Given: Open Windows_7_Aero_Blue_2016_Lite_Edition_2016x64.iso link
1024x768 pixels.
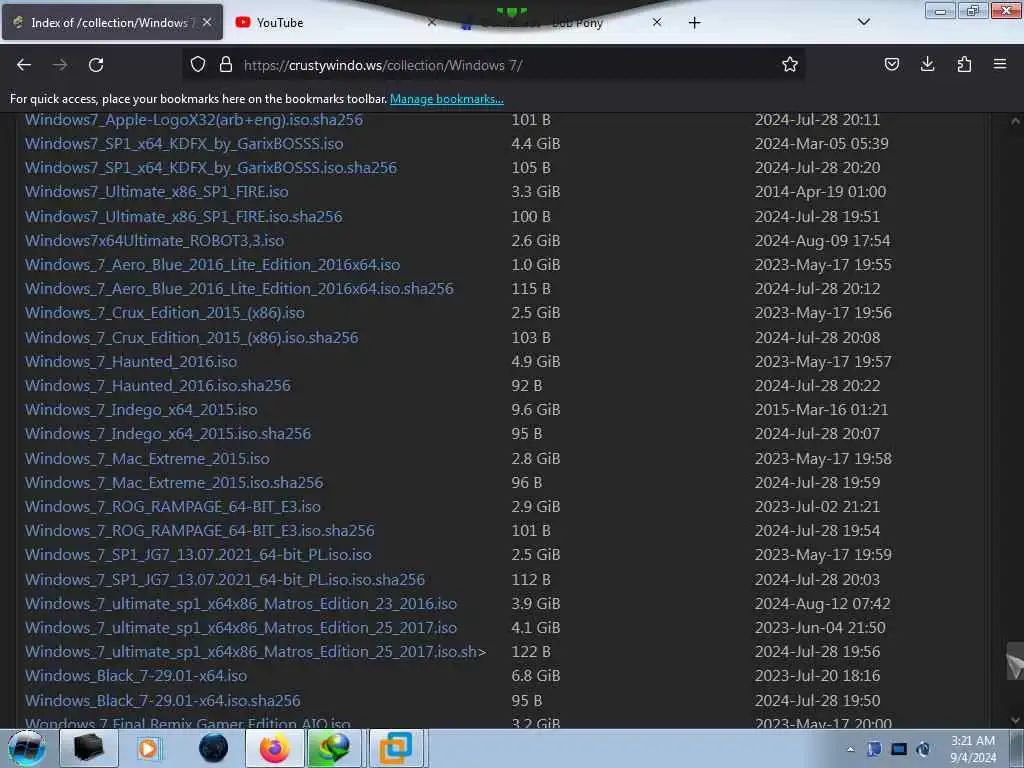Looking at the screenshot, I should [x=212, y=264].
